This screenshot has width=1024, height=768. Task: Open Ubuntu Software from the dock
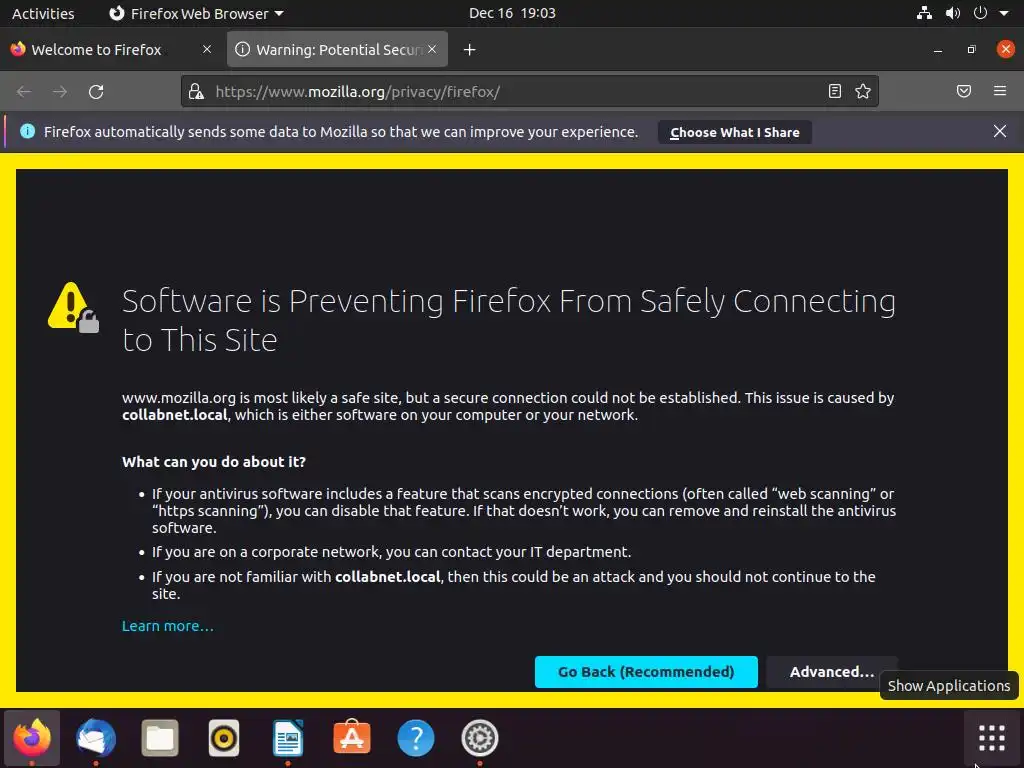click(351, 738)
